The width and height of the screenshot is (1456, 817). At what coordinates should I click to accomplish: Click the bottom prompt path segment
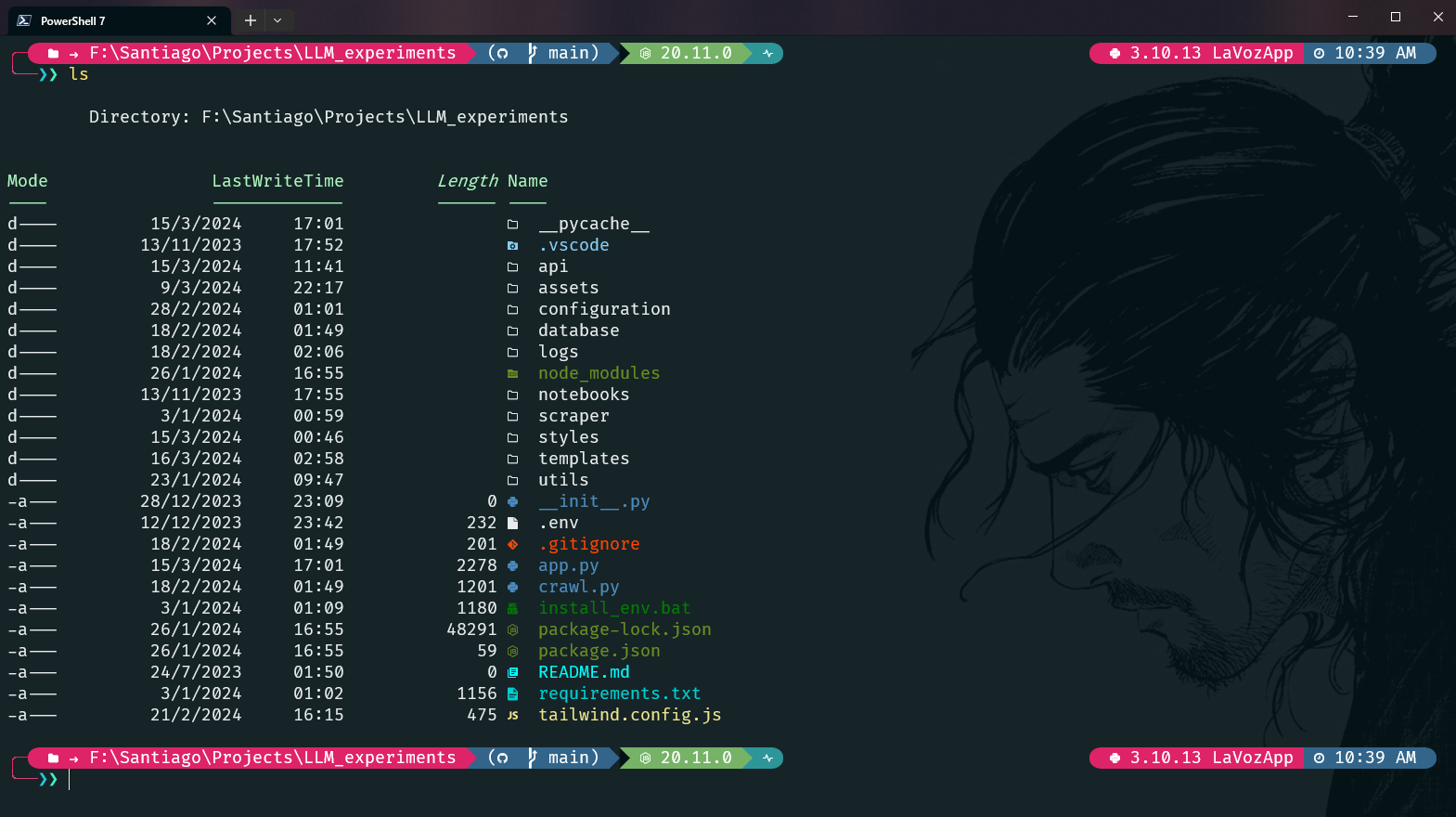click(x=252, y=758)
